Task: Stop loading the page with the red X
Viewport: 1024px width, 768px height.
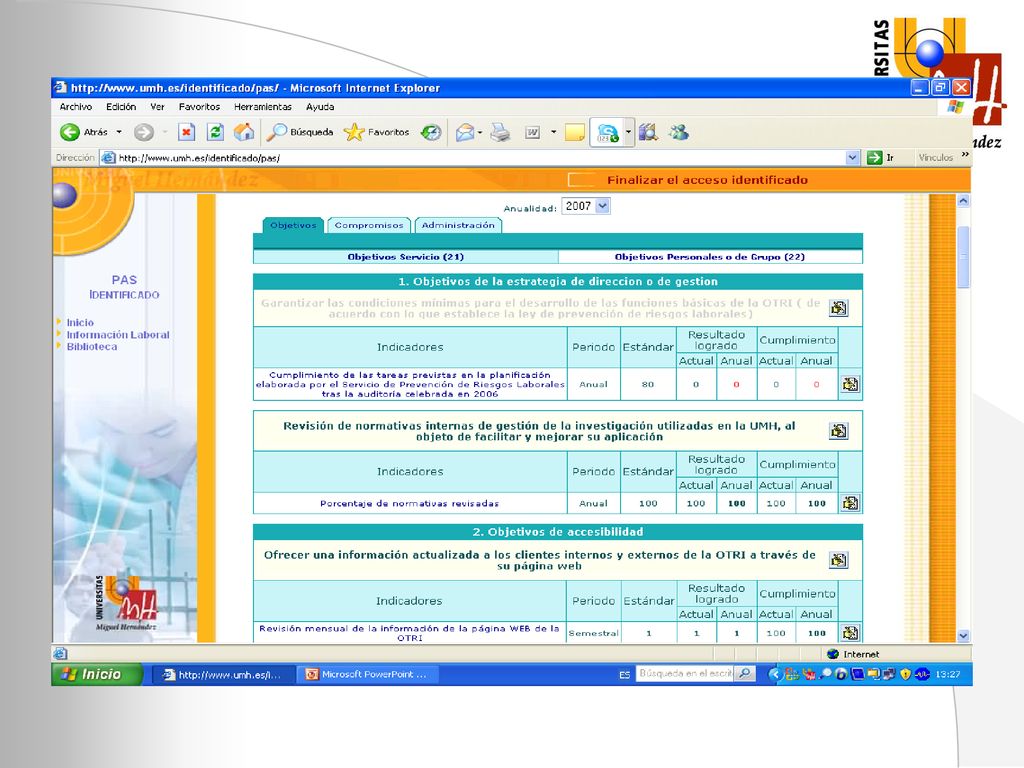Action: (x=186, y=133)
